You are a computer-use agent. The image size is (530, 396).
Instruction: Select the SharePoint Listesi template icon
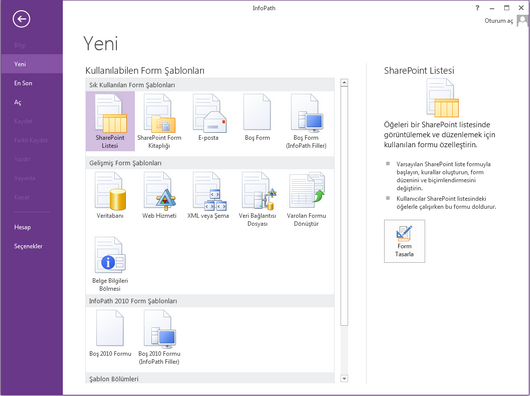tap(110, 121)
